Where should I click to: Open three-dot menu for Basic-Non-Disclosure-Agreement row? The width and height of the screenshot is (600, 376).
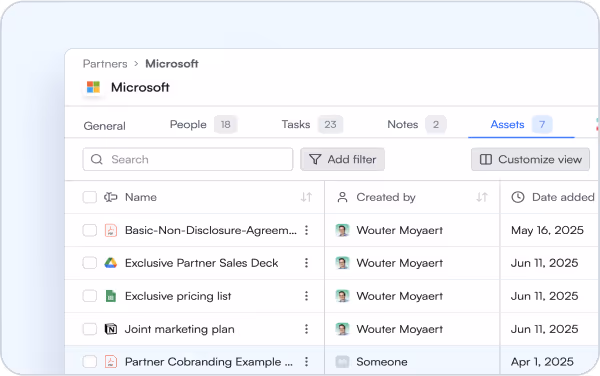pyautogui.click(x=307, y=230)
